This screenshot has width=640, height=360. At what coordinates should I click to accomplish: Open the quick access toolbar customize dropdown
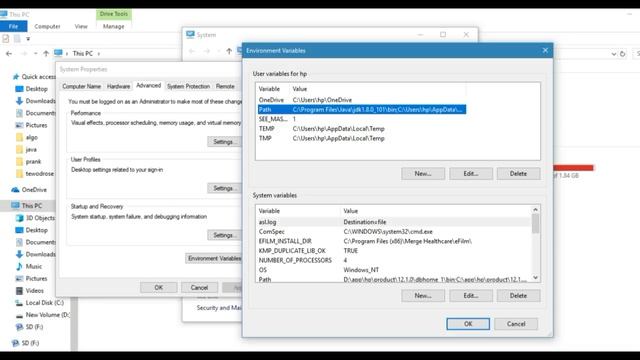coord(28,39)
